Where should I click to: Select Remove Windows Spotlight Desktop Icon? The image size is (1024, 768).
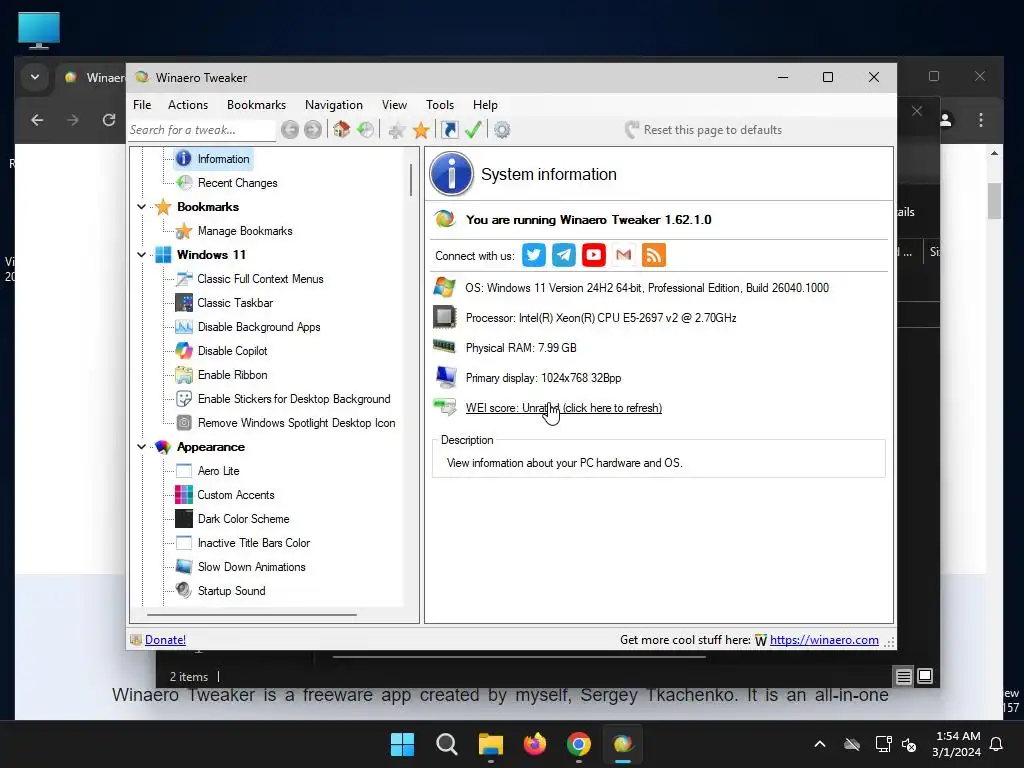(296, 423)
